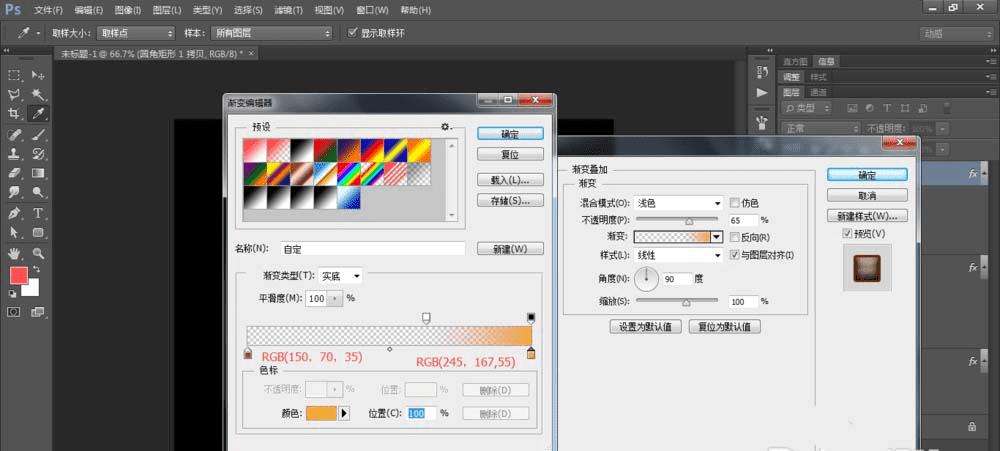This screenshot has width=1000, height=451.
Task: Expand the 样式 style dropdown set to 线性
Action: point(679,256)
